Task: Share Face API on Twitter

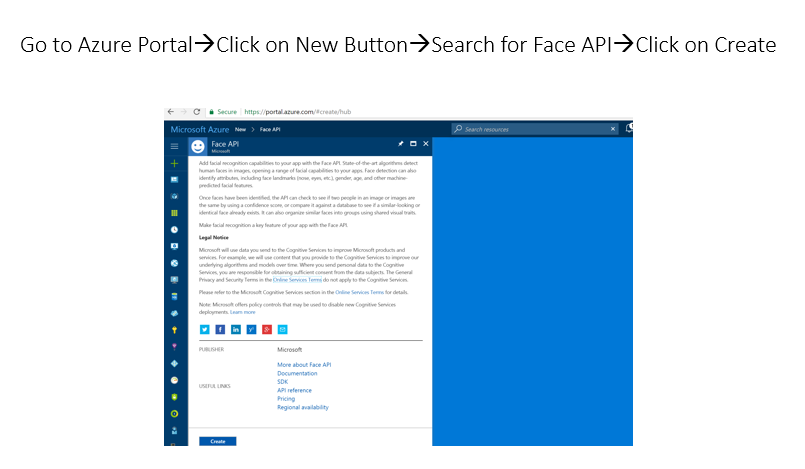Action: pos(205,329)
